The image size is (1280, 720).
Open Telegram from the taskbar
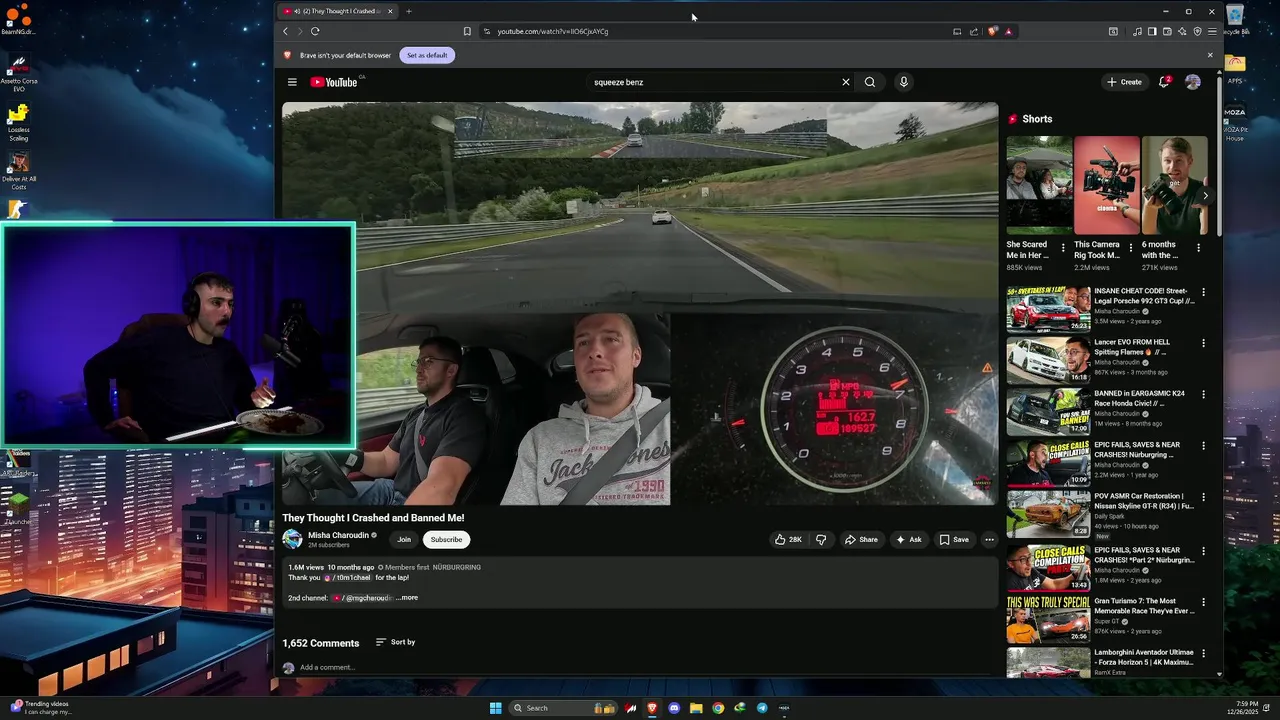click(x=762, y=708)
